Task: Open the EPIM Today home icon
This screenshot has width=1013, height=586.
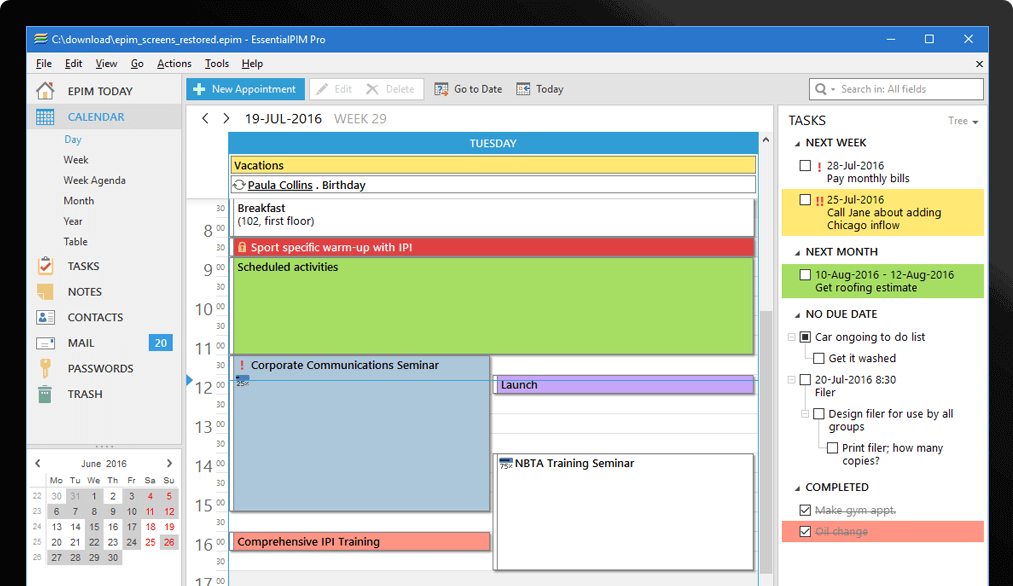Action: pyautogui.click(x=45, y=90)
